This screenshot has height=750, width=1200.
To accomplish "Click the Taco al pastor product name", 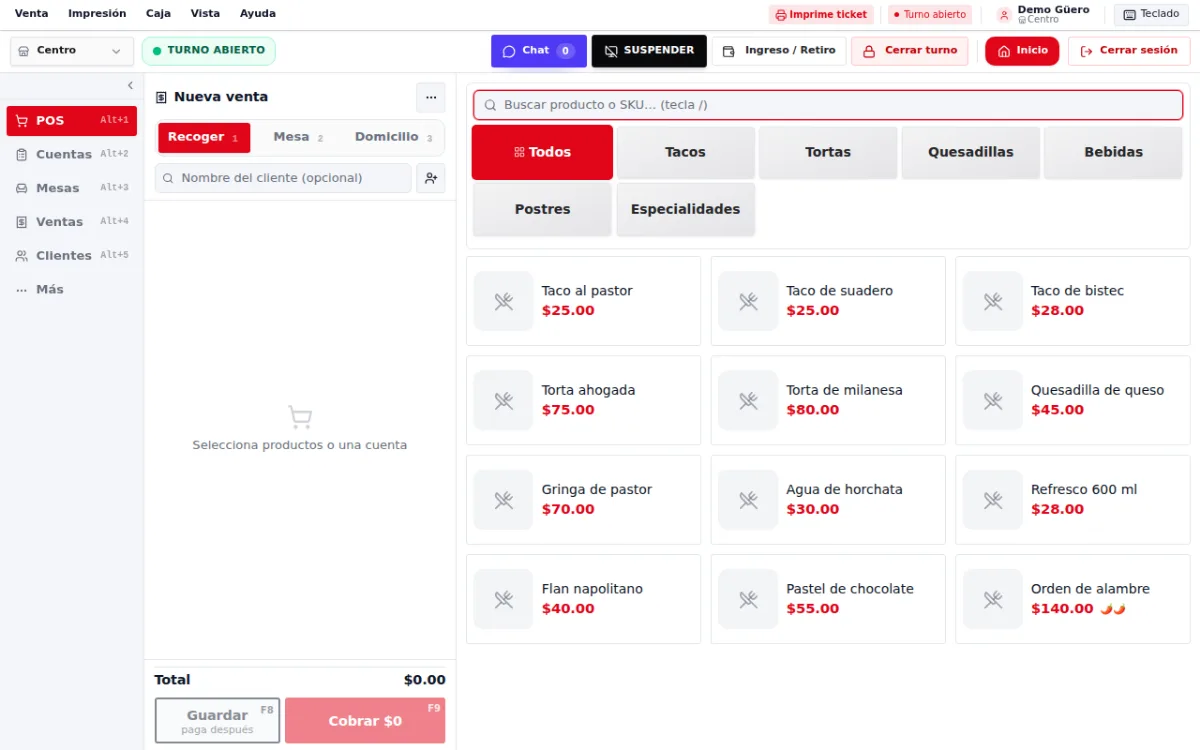I will click(x=587, y=291).
